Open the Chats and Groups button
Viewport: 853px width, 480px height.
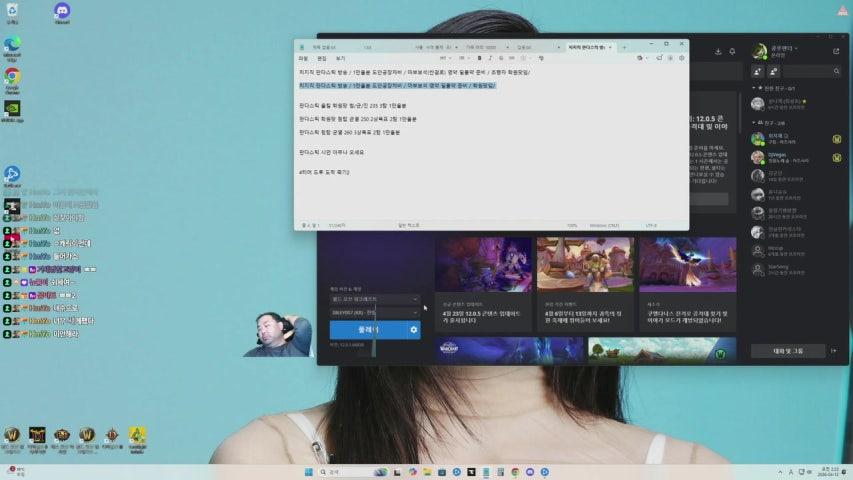coord(788,351)
